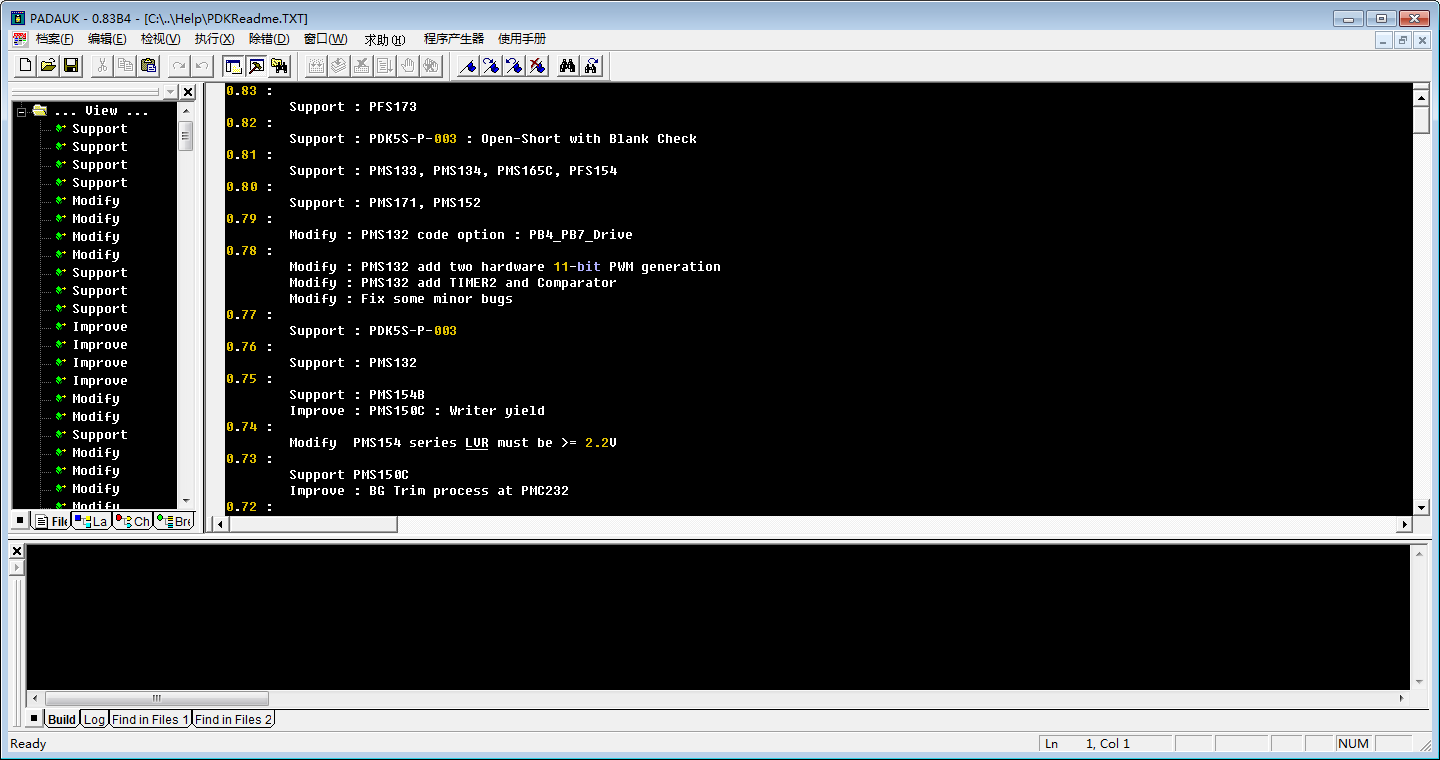Viewport: 1440px width, 760px height.
Task: Toggle a bookmark with the blue flag icon
Action: [x=468, y=65]
